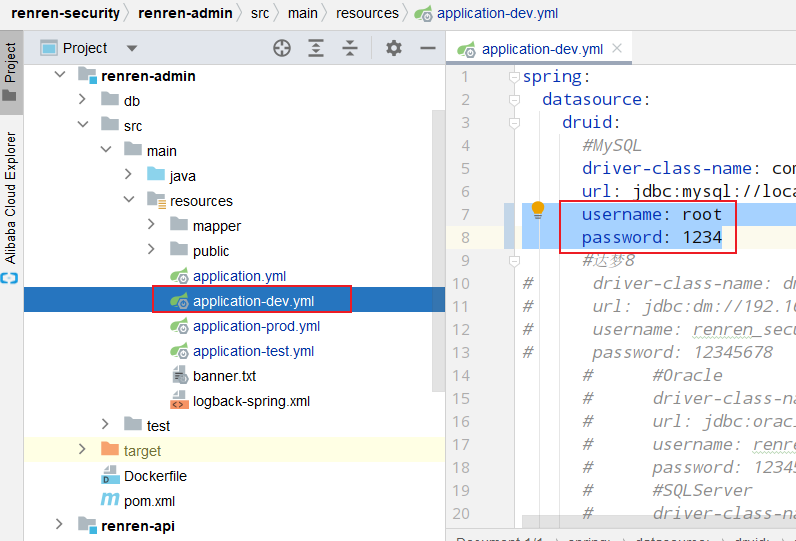This screenshot has height=541, width=796.
Task: Click src in the breadcrumb path
Action: [260, 13]
